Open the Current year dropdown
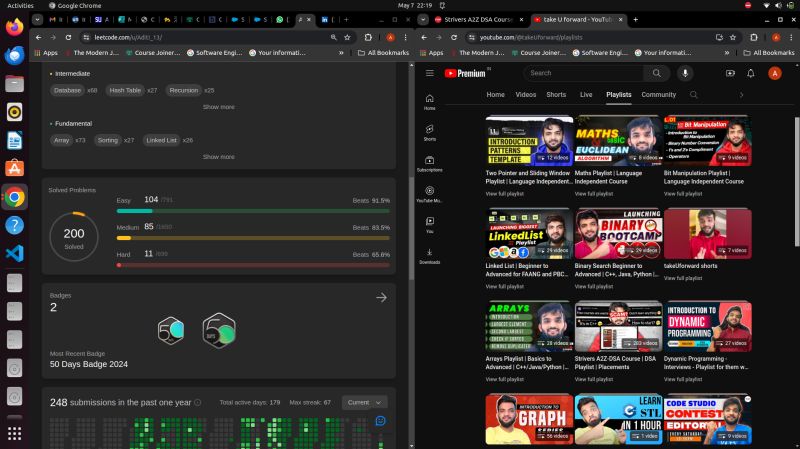800x449 pixels. click(364, 402)
